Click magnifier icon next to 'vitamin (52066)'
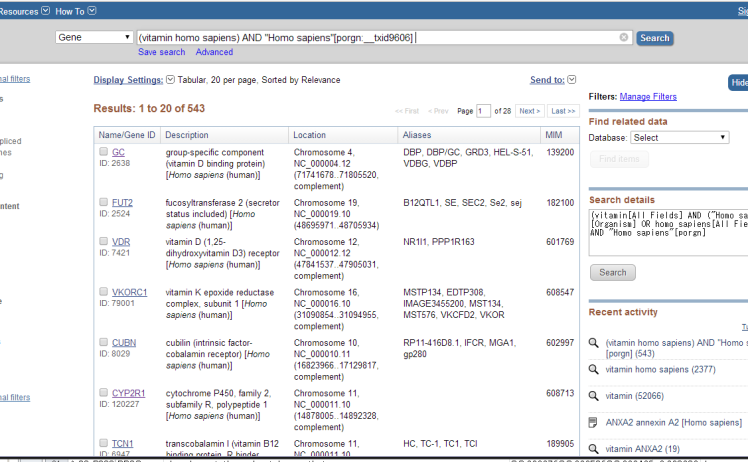This screenshot has height=462, width=748. click(594, 396)
